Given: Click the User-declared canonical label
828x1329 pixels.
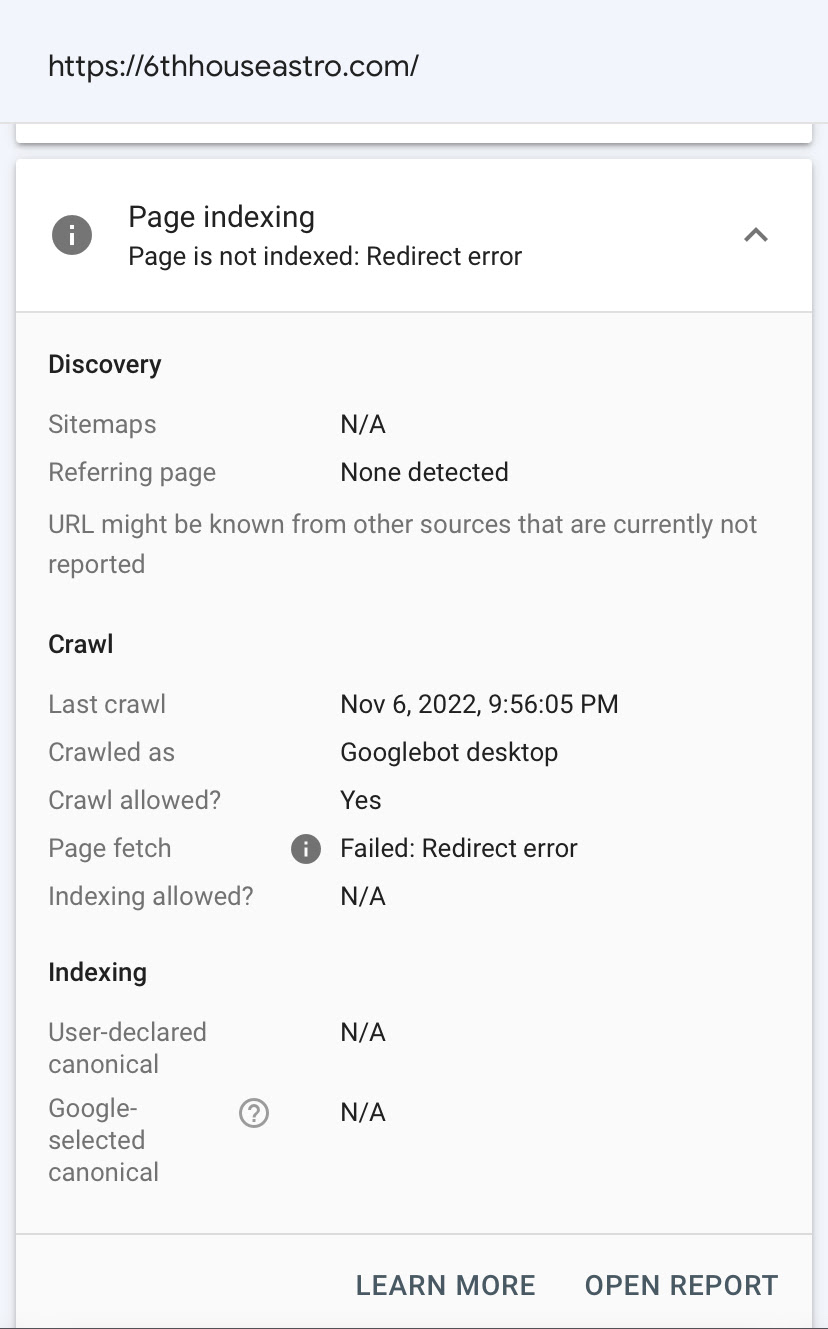Looking at the screenshot, I should tap(127, 1047).
